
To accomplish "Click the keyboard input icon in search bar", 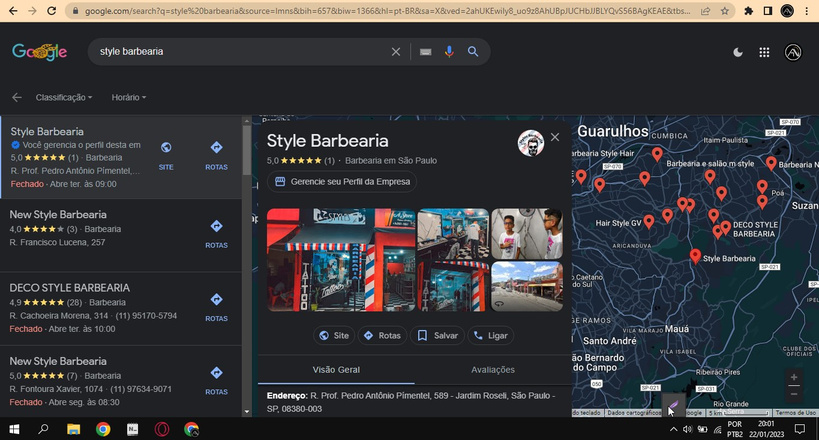I will [x=425, y=52].
